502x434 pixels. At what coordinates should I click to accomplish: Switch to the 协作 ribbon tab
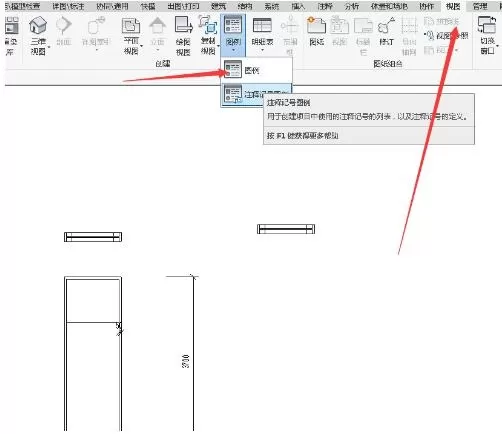pyautogui.click(x=426, y=6)
